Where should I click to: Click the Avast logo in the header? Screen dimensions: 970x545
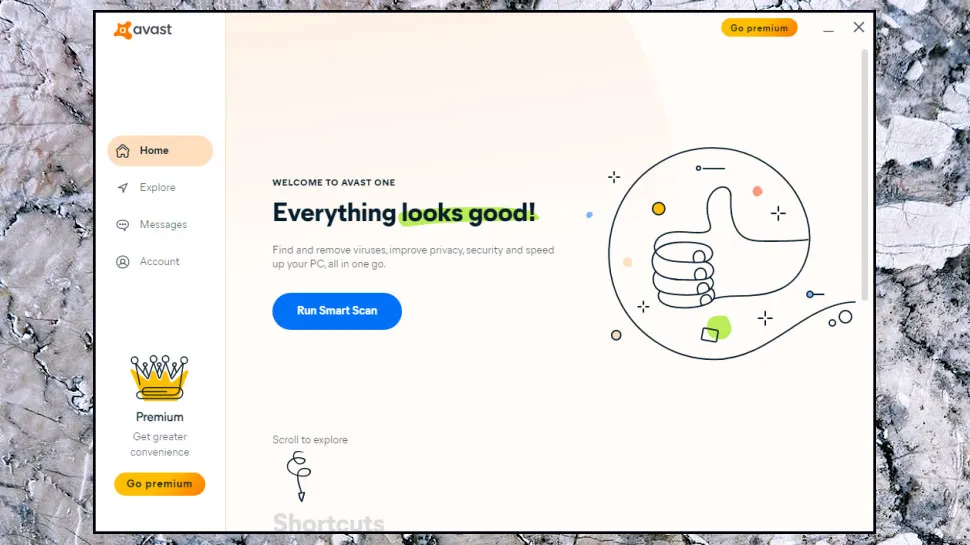143,30
